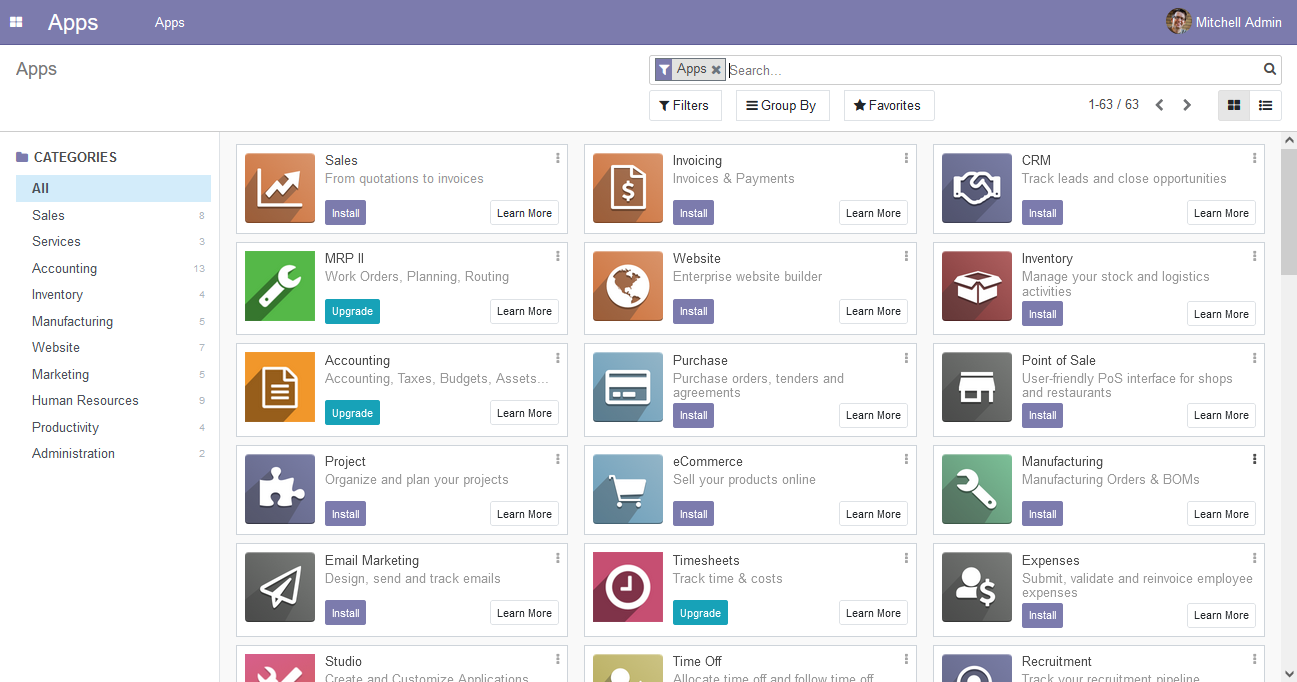Open the Filters dropdown
Viewport: 1297px width, 682px height.
685,105
